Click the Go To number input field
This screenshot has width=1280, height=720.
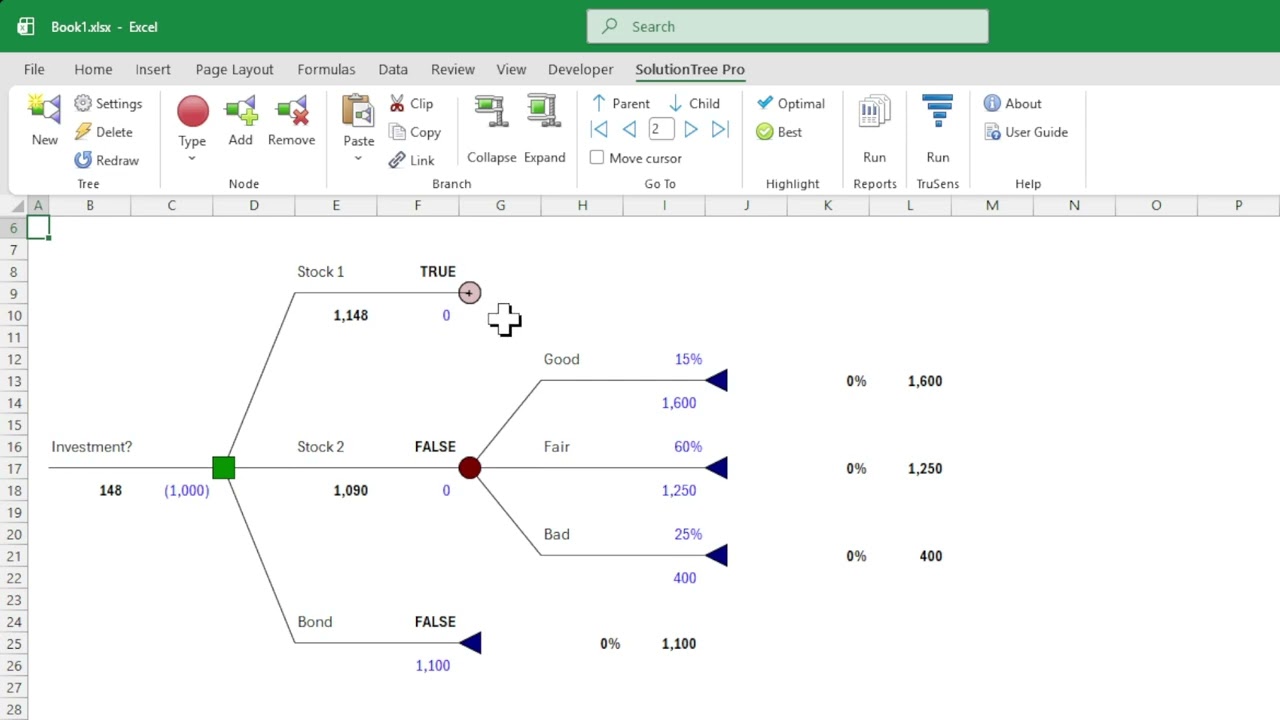[660, 129]
